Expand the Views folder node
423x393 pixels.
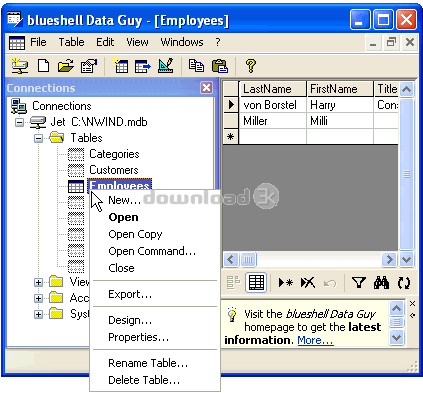coord(39,282)
